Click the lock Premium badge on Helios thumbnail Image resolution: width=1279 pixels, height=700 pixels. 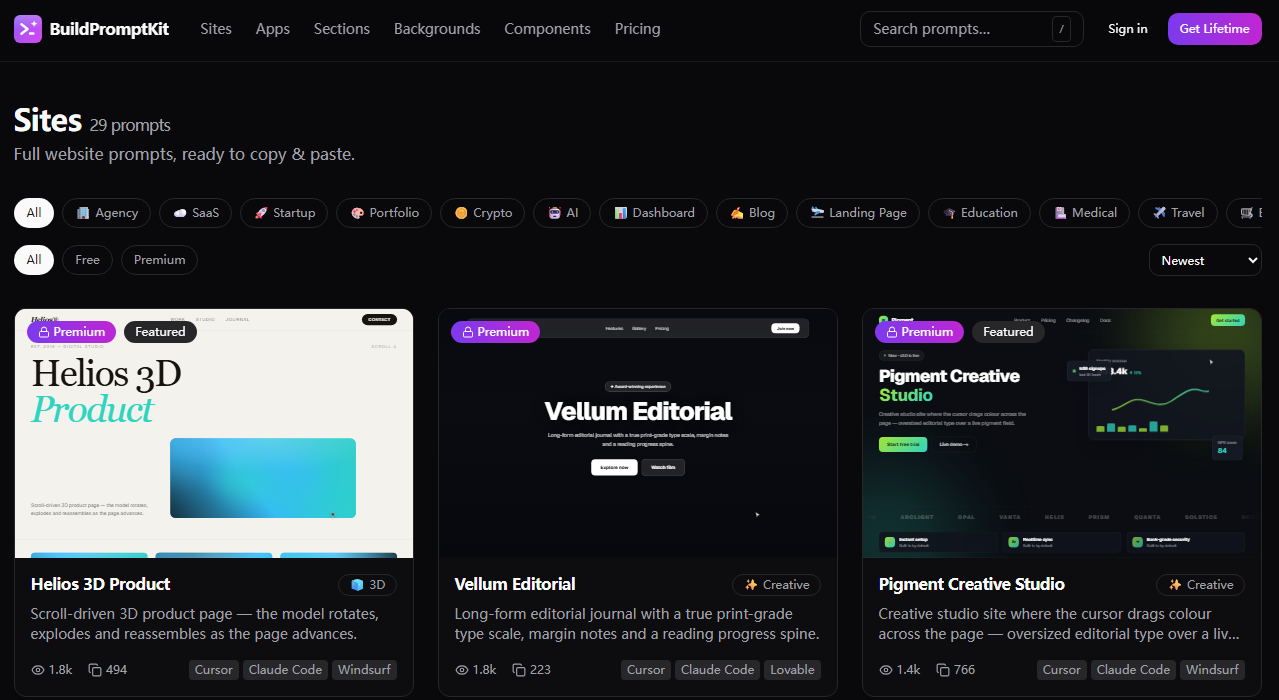point(72,332)
